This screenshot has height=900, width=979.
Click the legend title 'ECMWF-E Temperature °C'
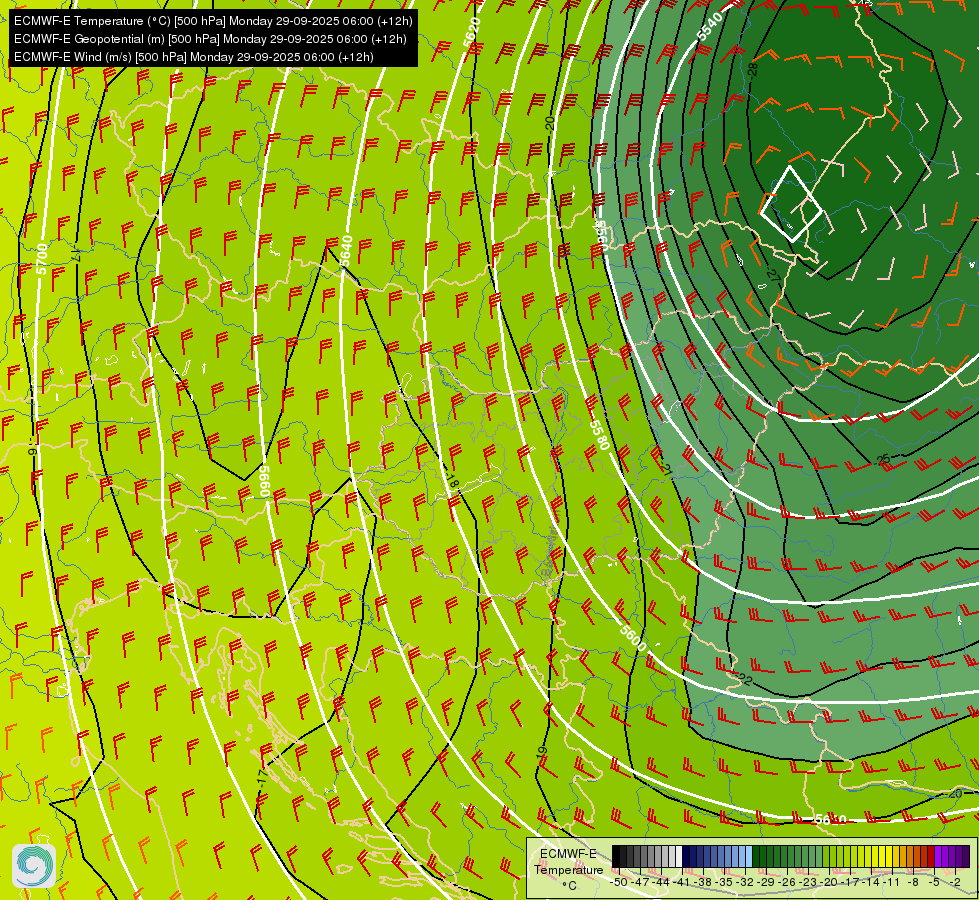point(568,870)
